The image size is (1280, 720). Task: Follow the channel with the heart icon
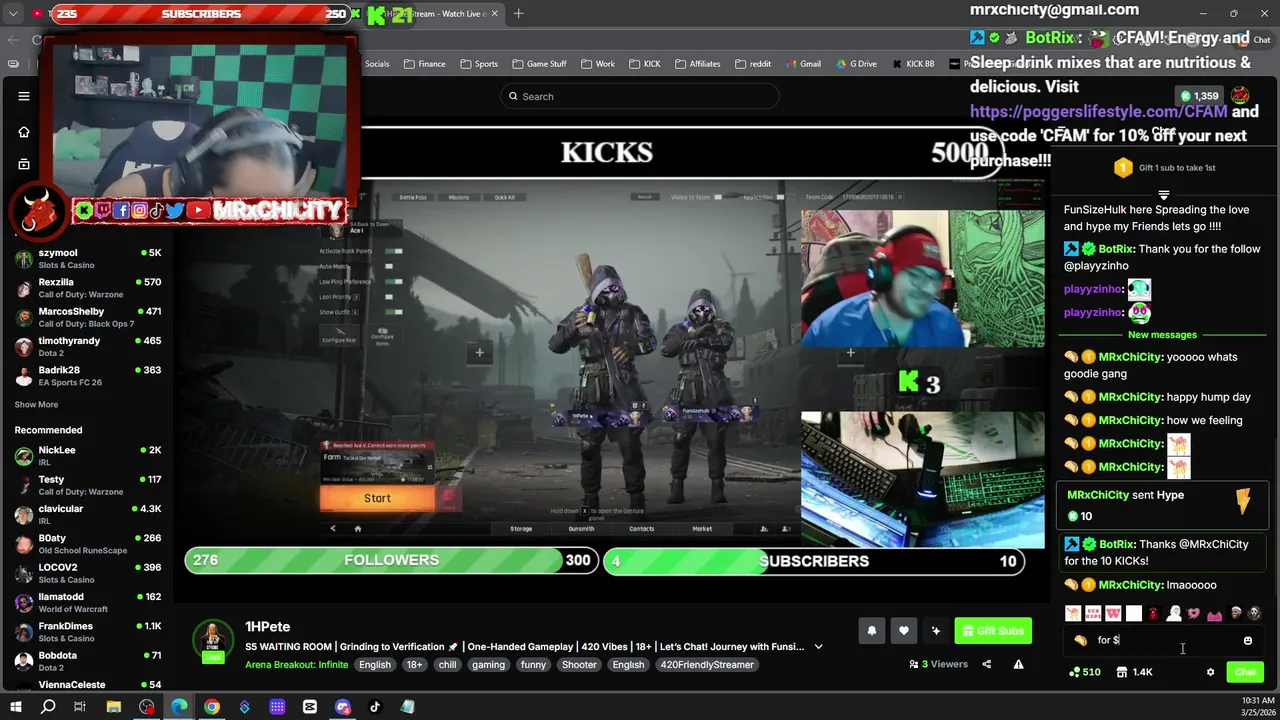click(x=903, y=631)
